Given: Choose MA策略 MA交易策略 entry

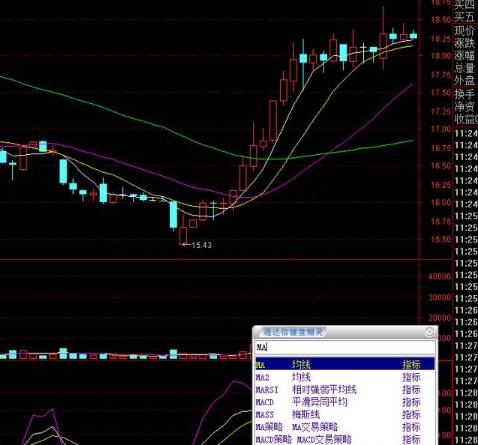Looking at the screenshot, I should [345, 427].
